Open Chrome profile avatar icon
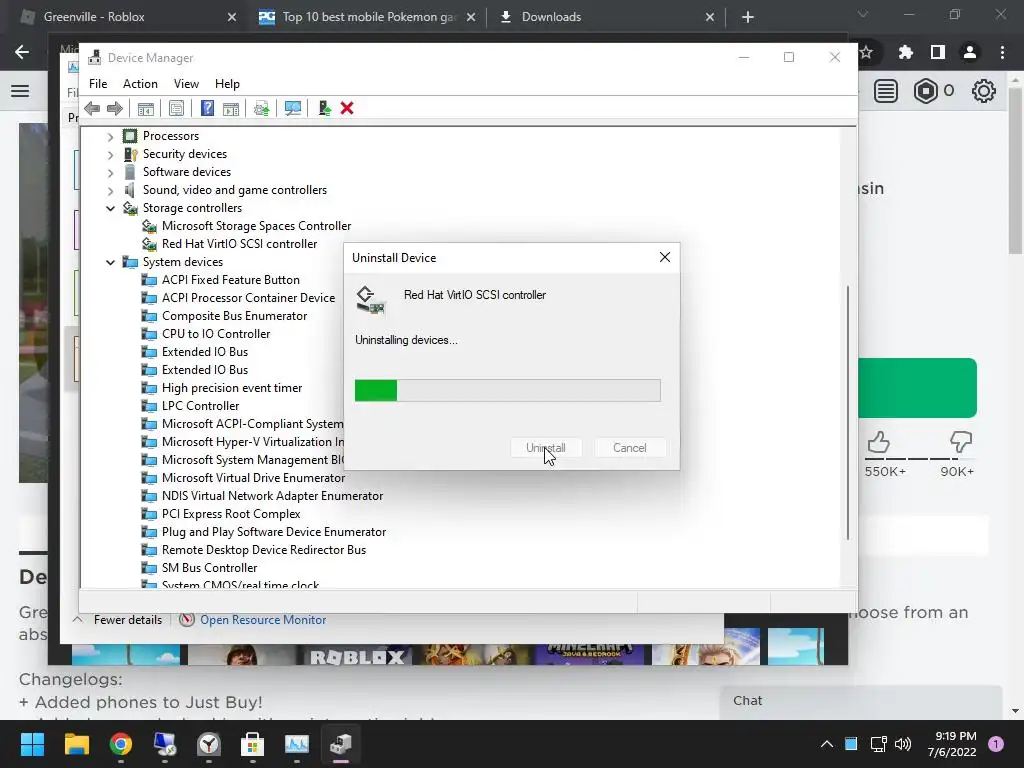Viewport: 1024px width, 768px height. pyautogui.click(x=970, y=52)
